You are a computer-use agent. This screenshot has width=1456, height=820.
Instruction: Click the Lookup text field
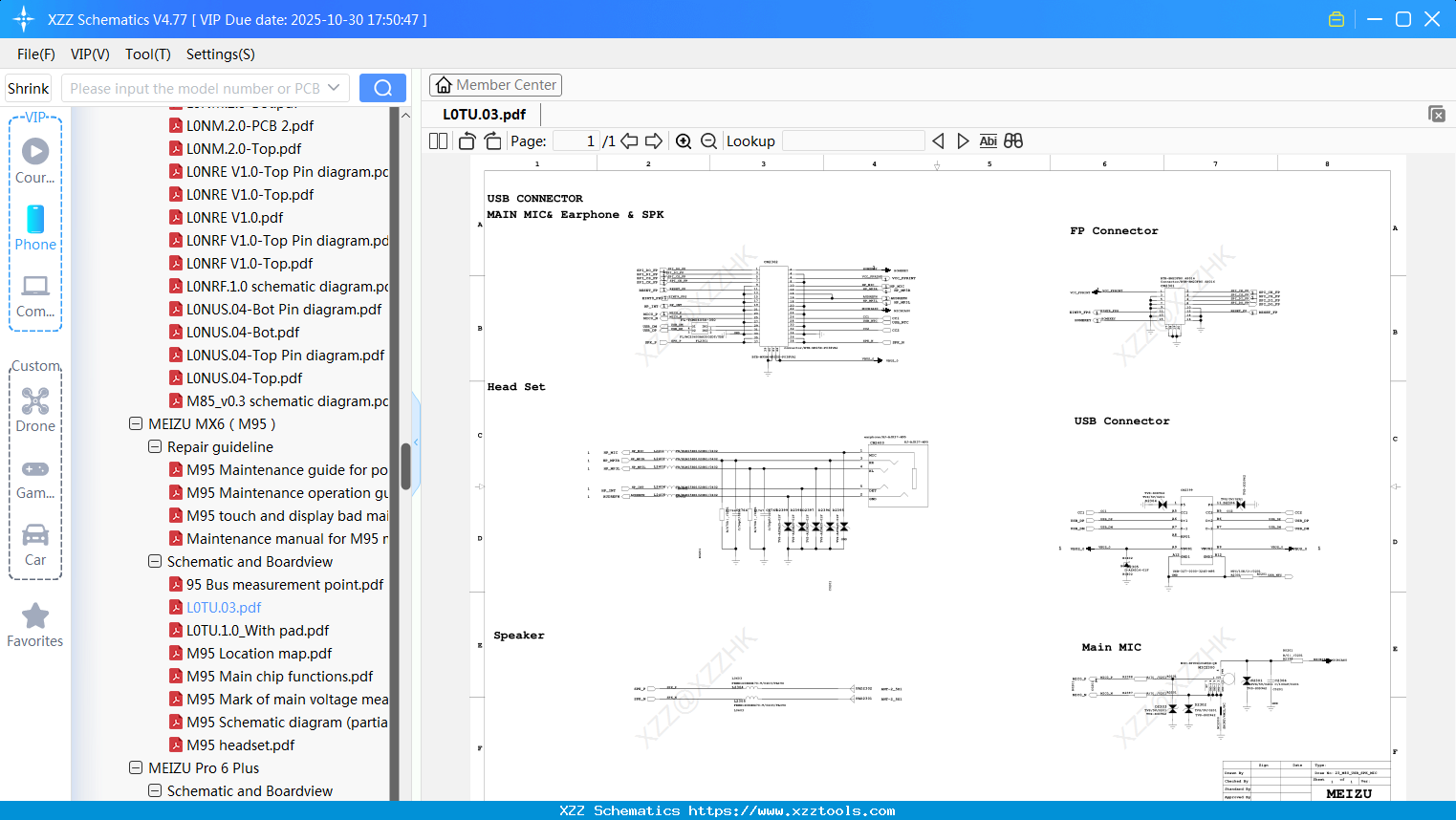854,140
